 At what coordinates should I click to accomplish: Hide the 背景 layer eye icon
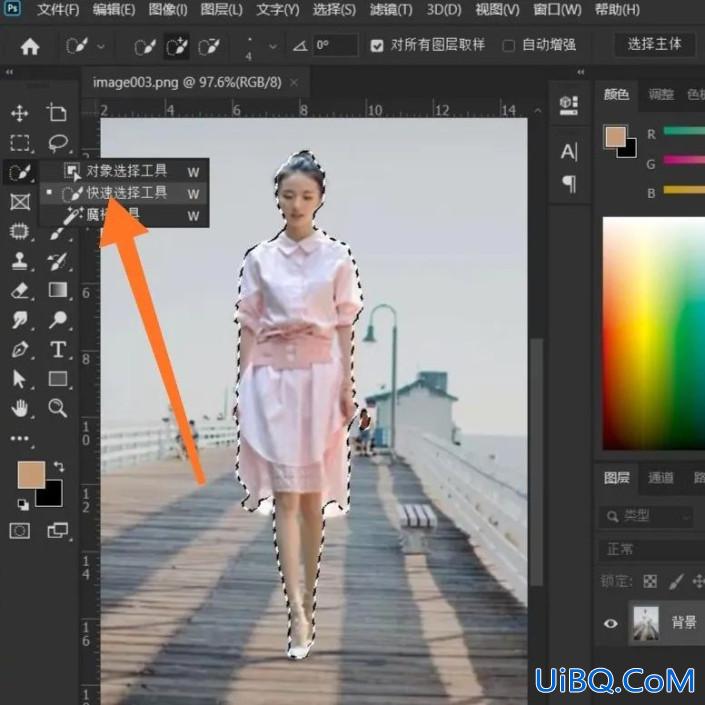click(x=611, y=623)
